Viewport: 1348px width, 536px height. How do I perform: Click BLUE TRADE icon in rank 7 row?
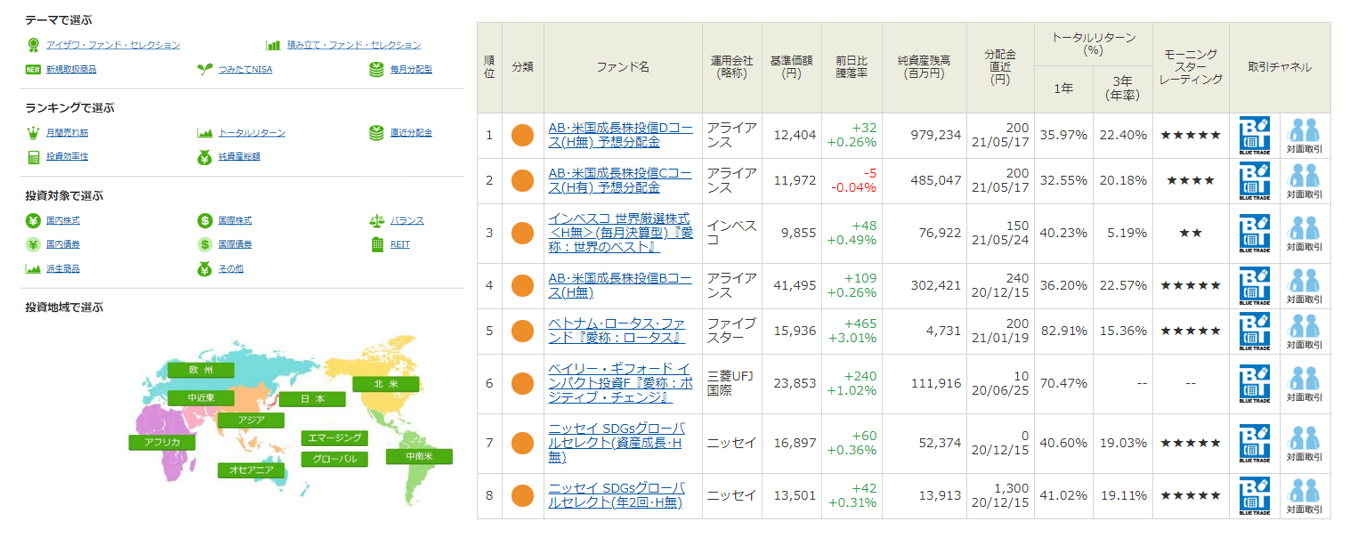1254,443
